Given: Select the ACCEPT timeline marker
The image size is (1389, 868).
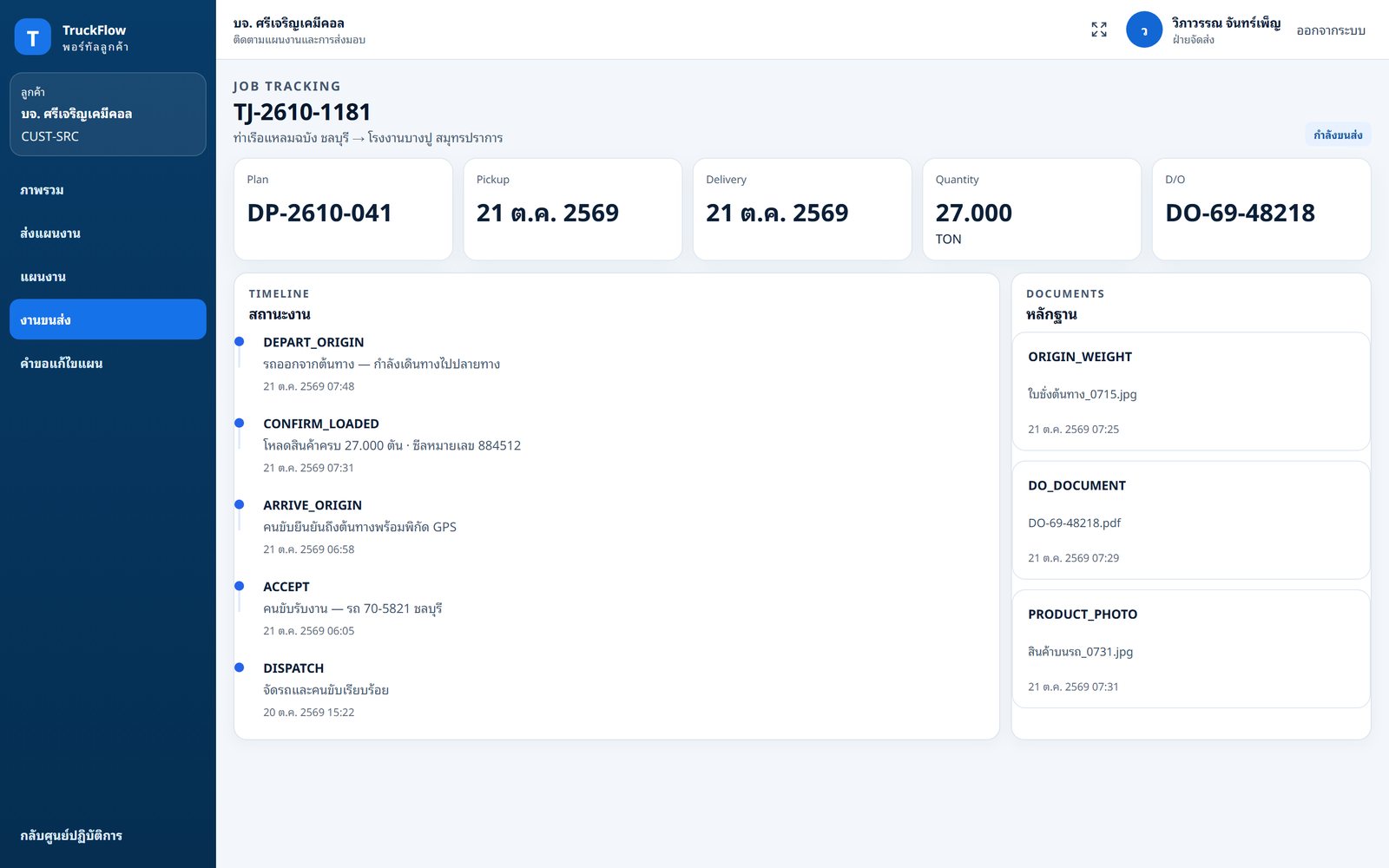Looking at the screenshot, I should tap(240, 587).
